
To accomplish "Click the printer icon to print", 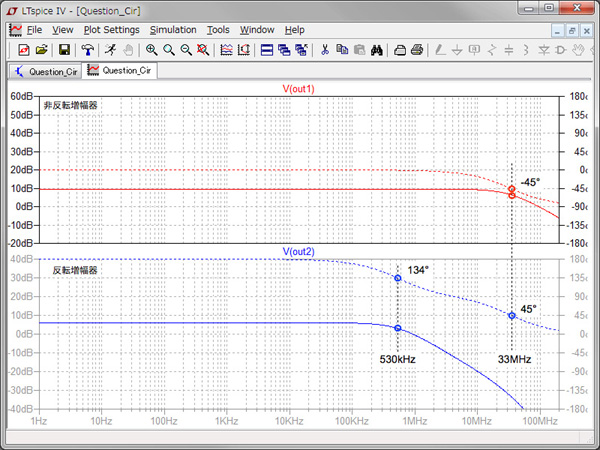I will click(417, 49).
